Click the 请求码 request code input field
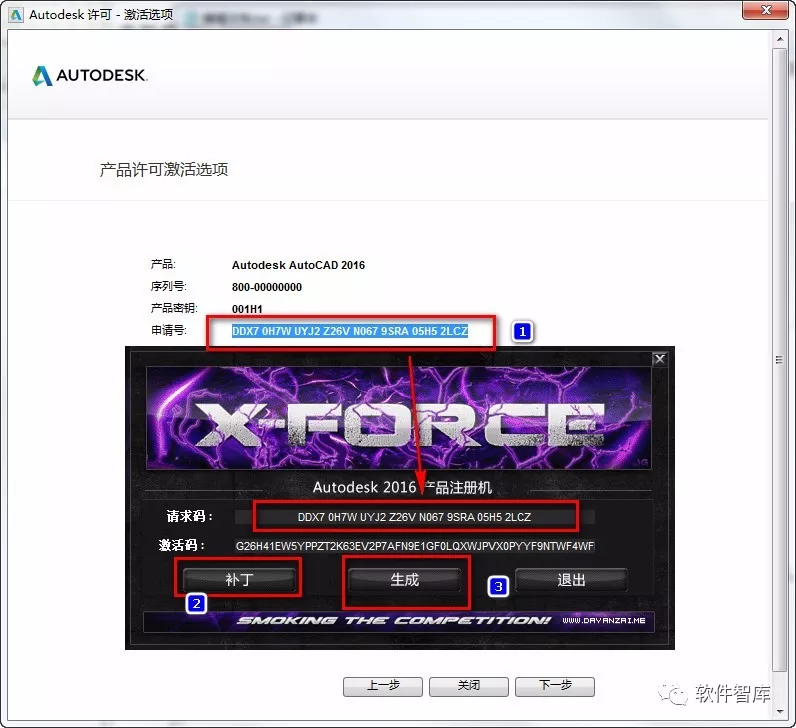Screen dimensions: 796x728 pos(414,517)
